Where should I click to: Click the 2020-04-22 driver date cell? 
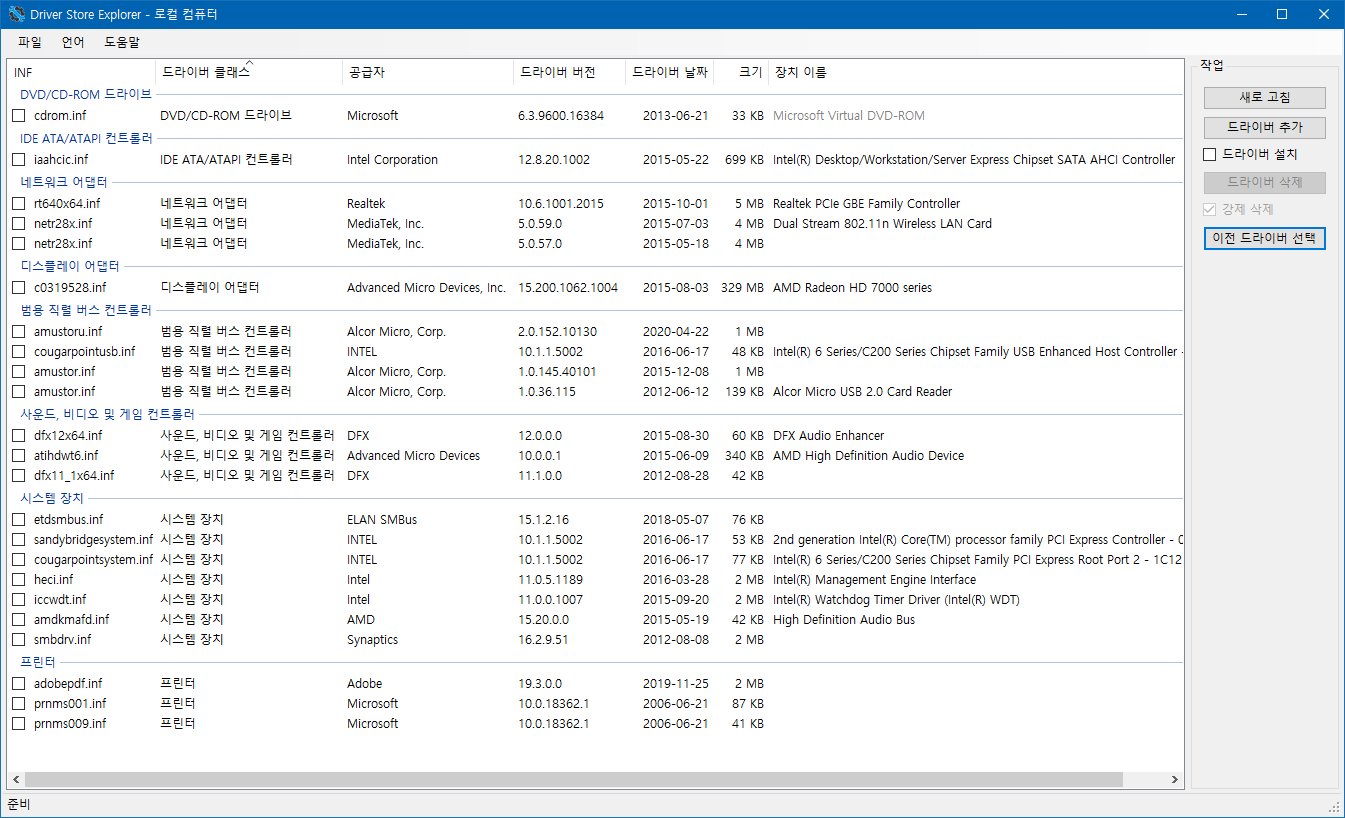(x=675, y=332)
